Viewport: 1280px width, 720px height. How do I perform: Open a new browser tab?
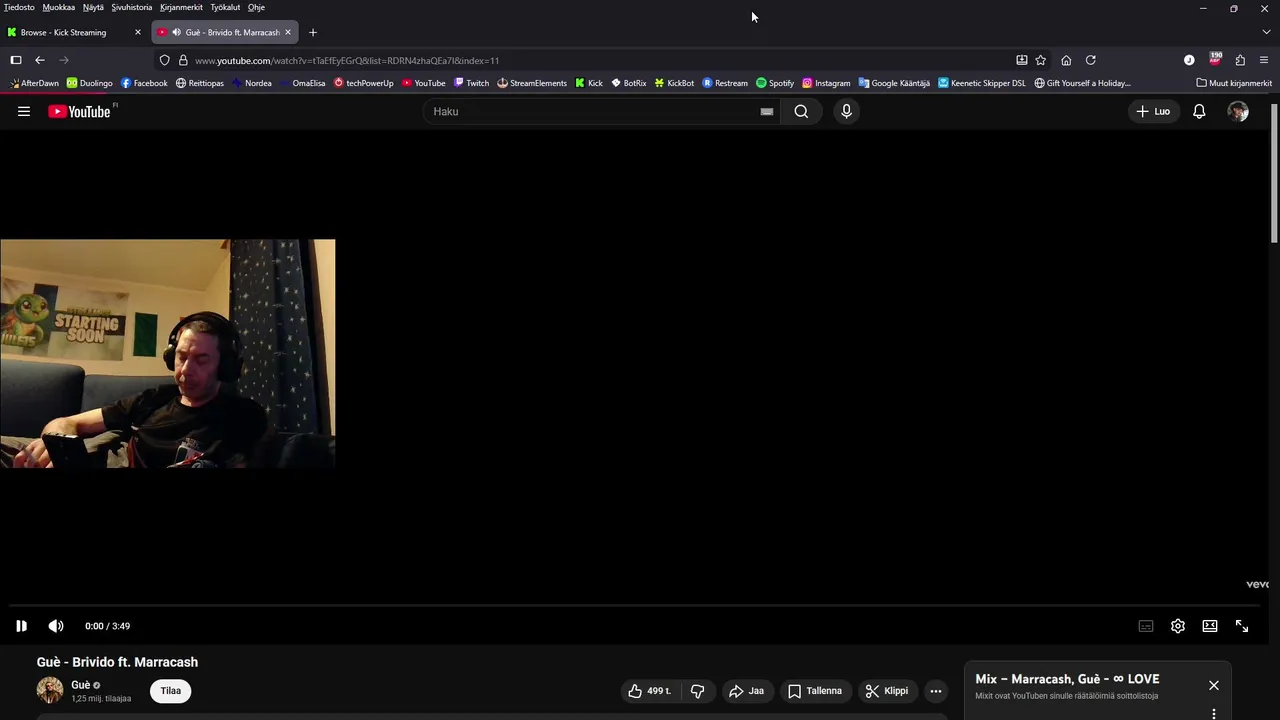click(x=313, y=32)
